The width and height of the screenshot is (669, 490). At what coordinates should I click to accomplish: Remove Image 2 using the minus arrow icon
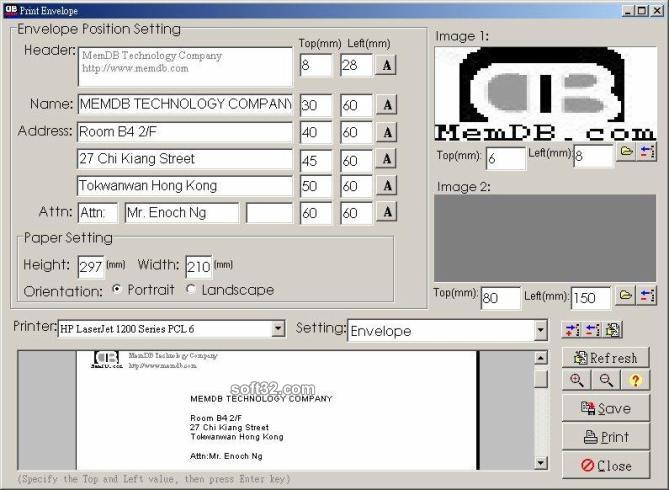[x=646, y=295]
